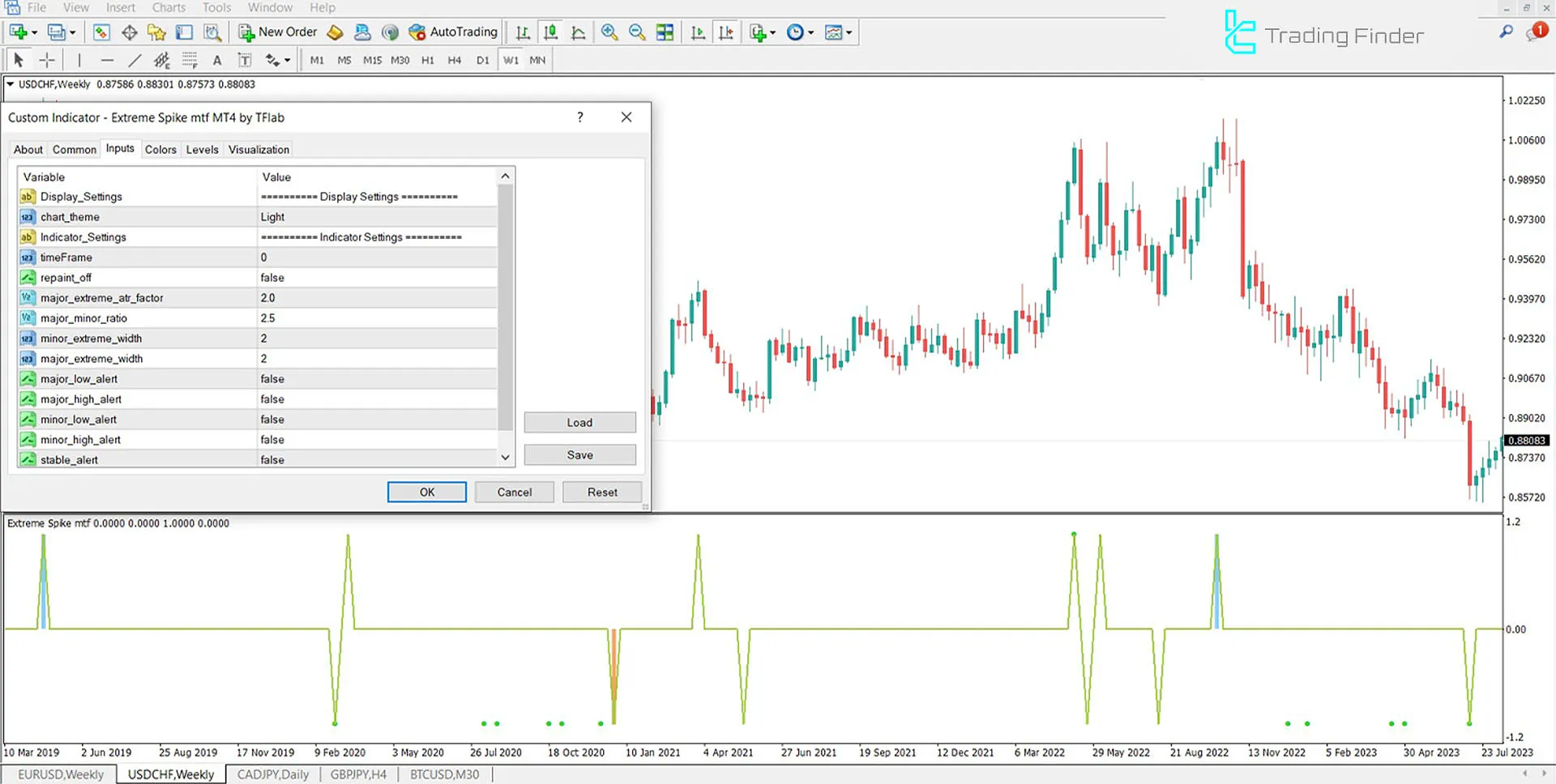Open the Charts menu
The image size is (1556, 784).
click(168, 7)
